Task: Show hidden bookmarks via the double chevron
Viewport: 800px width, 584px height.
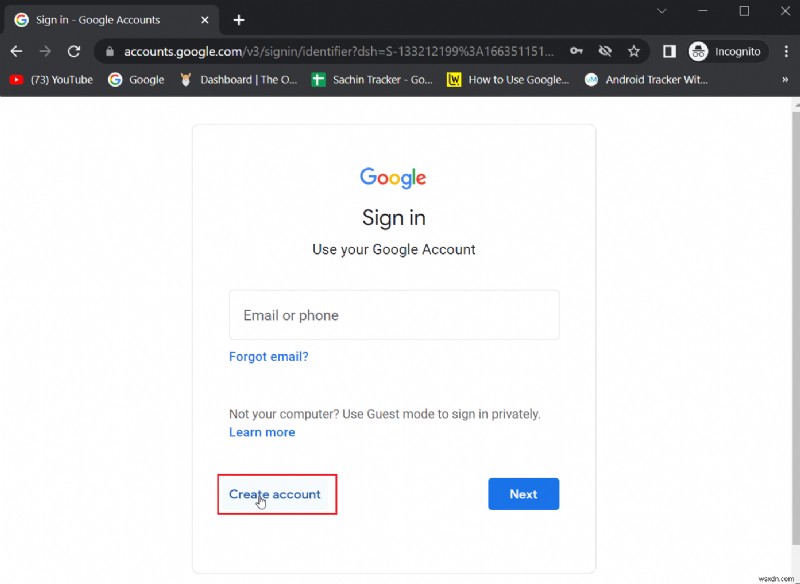Action: [x=785, y=79]
